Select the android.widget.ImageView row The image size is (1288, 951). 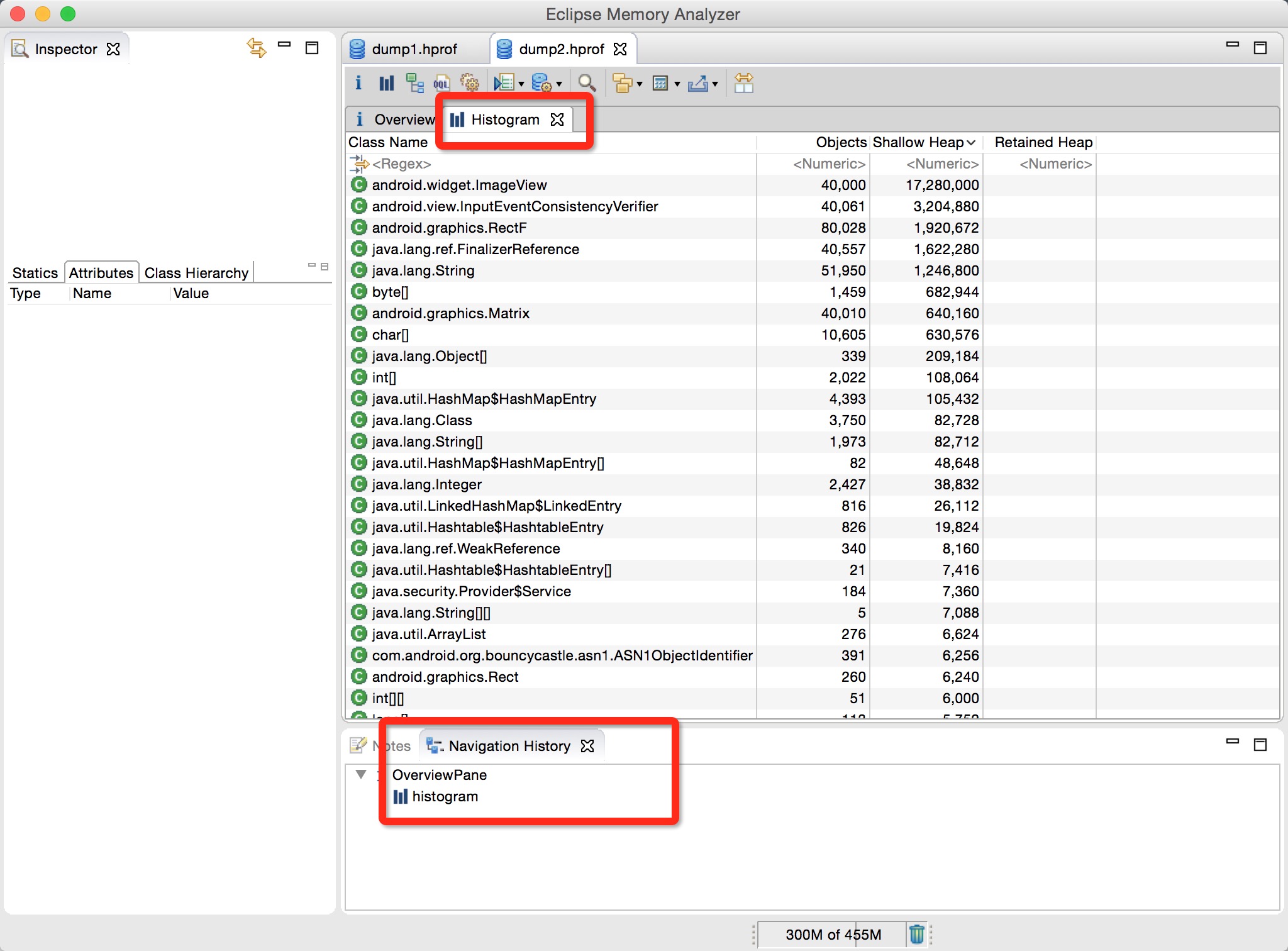tap(459, 185)
